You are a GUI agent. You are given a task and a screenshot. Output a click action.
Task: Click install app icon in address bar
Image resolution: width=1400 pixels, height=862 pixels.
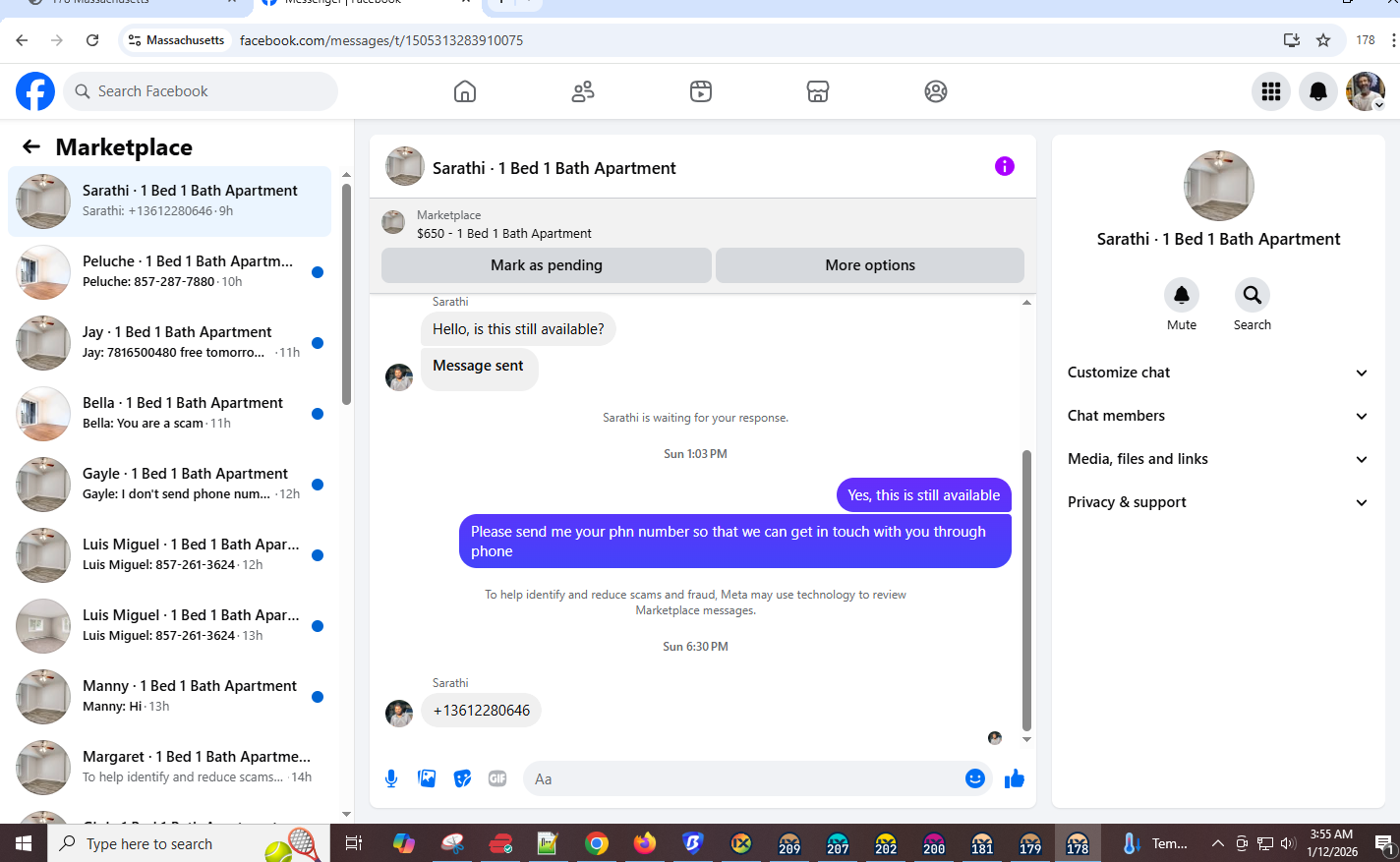click(x=1292, y=40)
